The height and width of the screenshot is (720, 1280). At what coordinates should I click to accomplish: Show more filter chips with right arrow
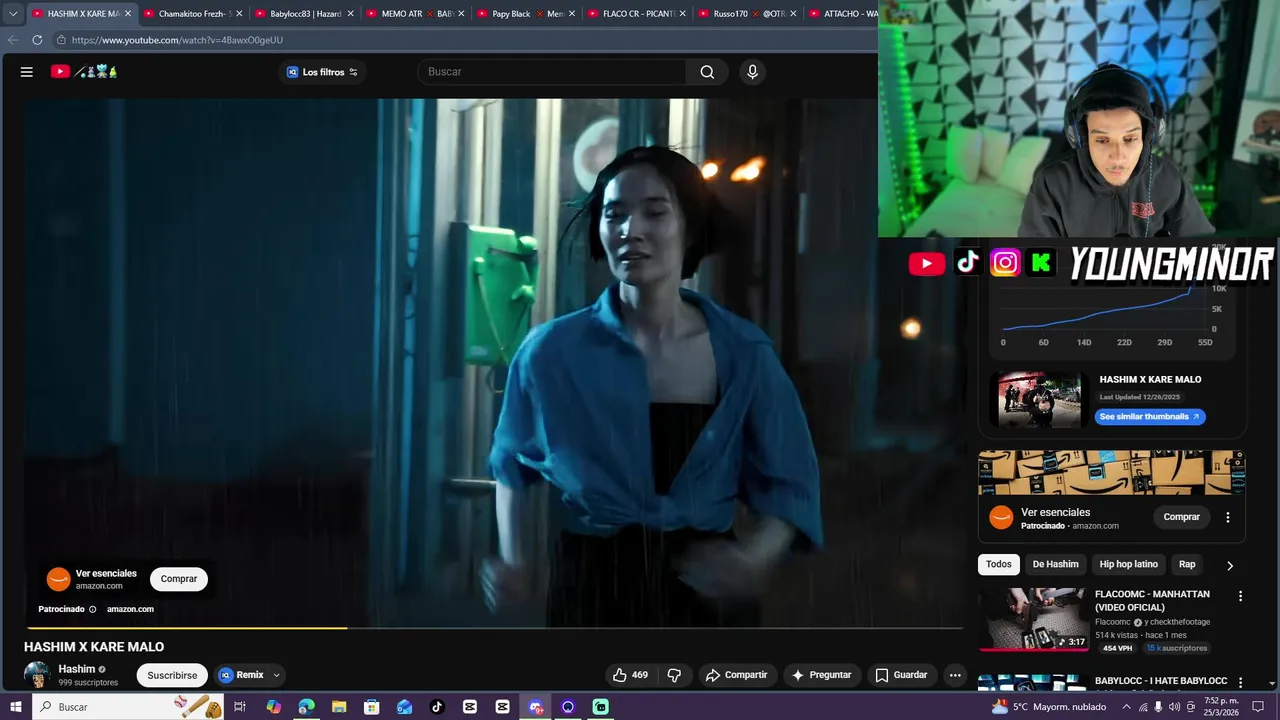click(x=1229, y=565)
